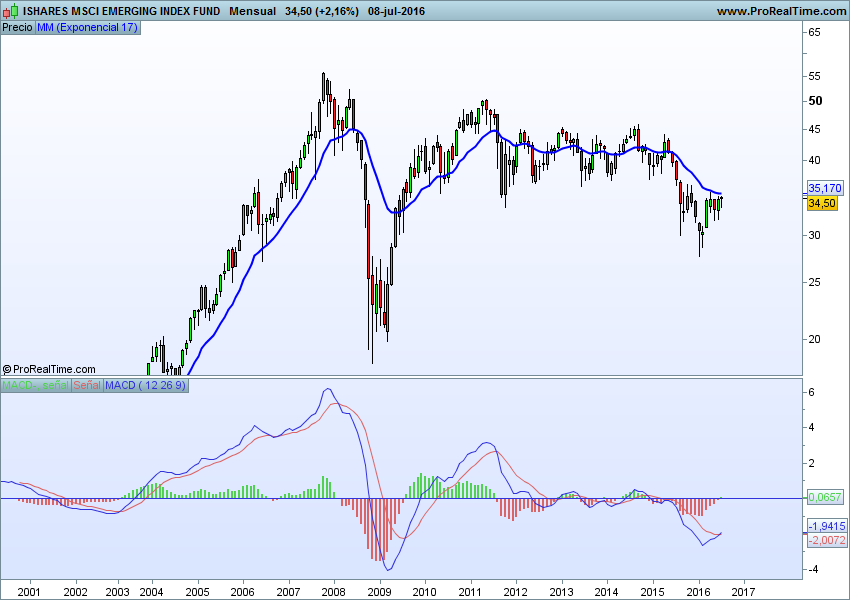Click the Mensual timeframe text
The height and width of the screenshot is (600, 850).
(253, 11)
